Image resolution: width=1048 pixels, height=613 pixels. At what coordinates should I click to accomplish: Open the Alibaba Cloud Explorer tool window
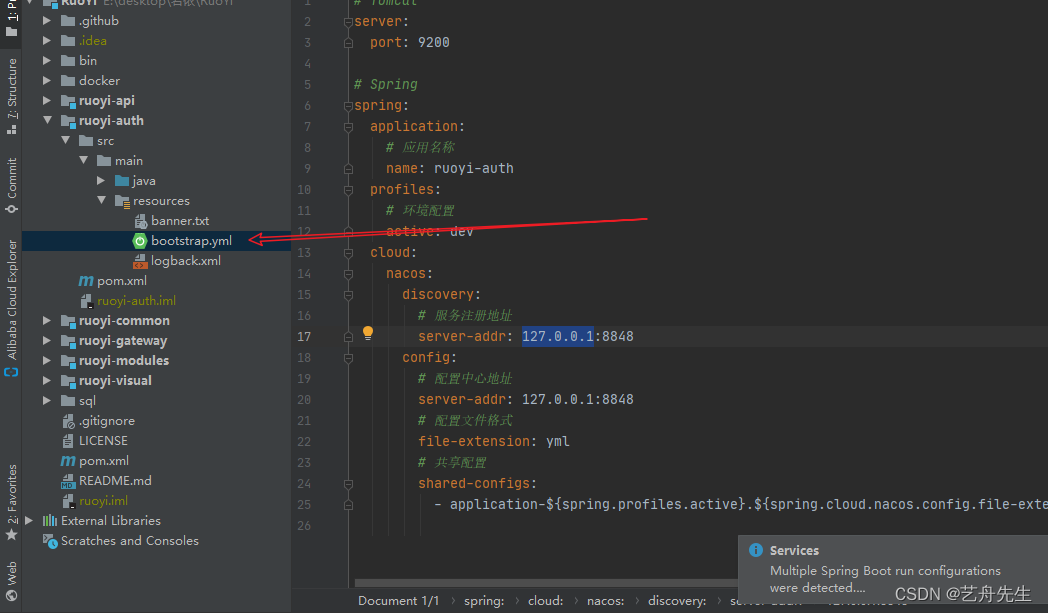12,300
